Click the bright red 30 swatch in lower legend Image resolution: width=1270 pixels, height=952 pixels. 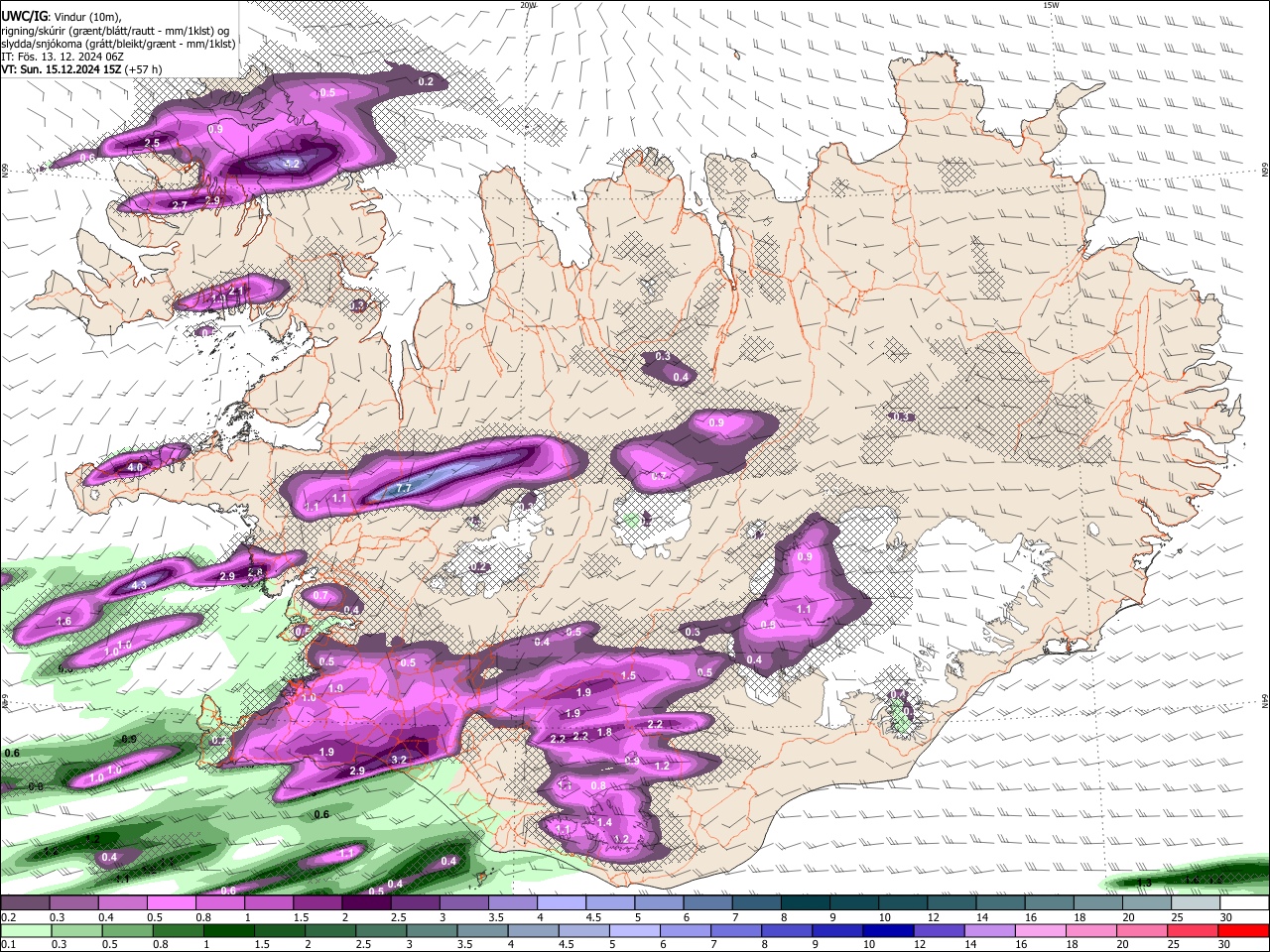(1243, 930)
